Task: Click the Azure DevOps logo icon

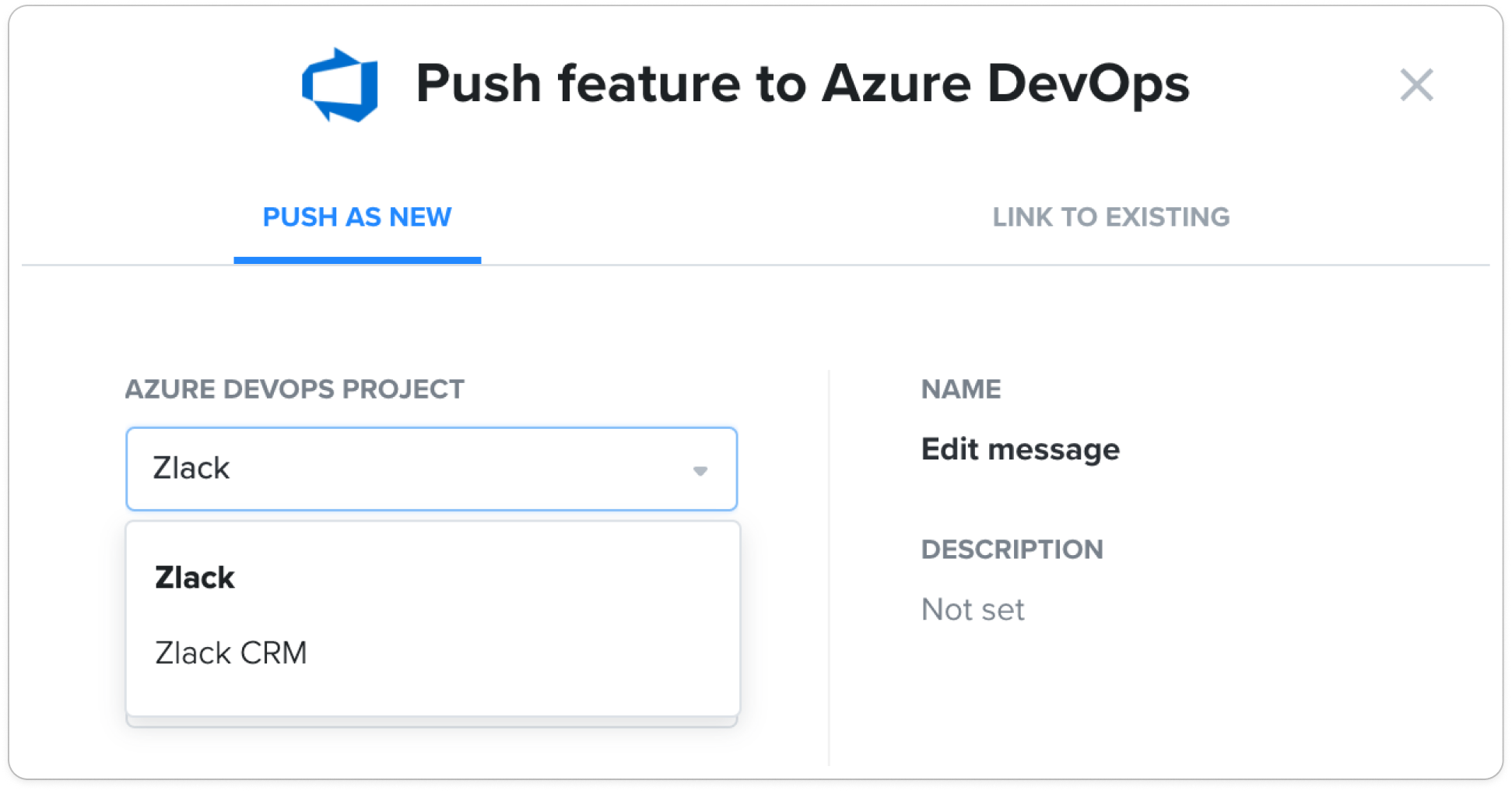Action: click(340, 85)
